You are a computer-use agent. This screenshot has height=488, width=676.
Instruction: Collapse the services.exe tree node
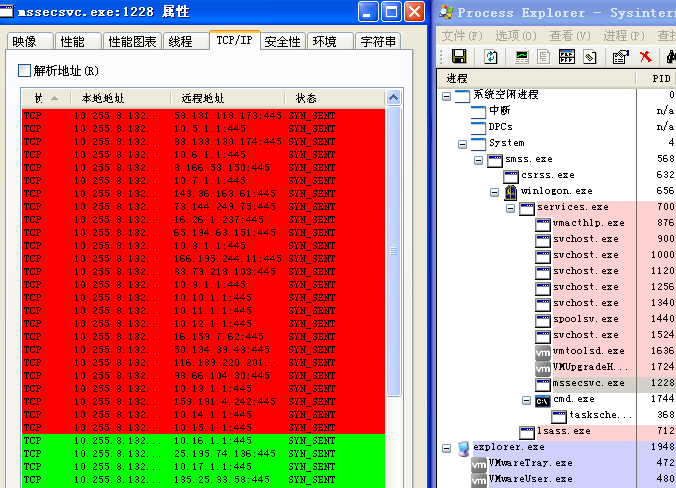point(510,208)
